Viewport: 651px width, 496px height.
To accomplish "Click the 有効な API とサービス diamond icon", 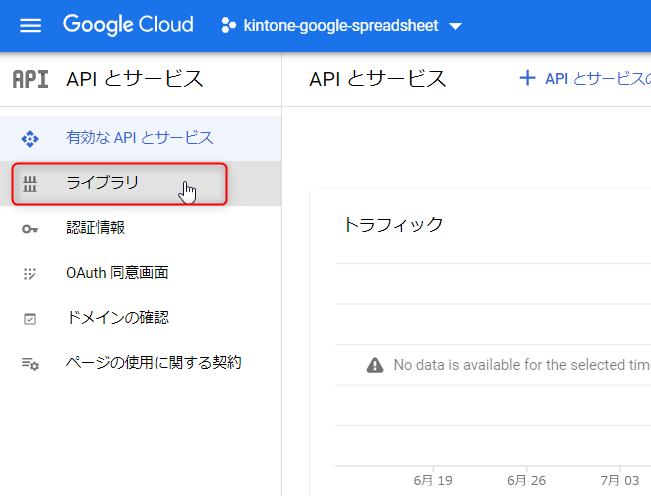I will click(x=30, y=138).
